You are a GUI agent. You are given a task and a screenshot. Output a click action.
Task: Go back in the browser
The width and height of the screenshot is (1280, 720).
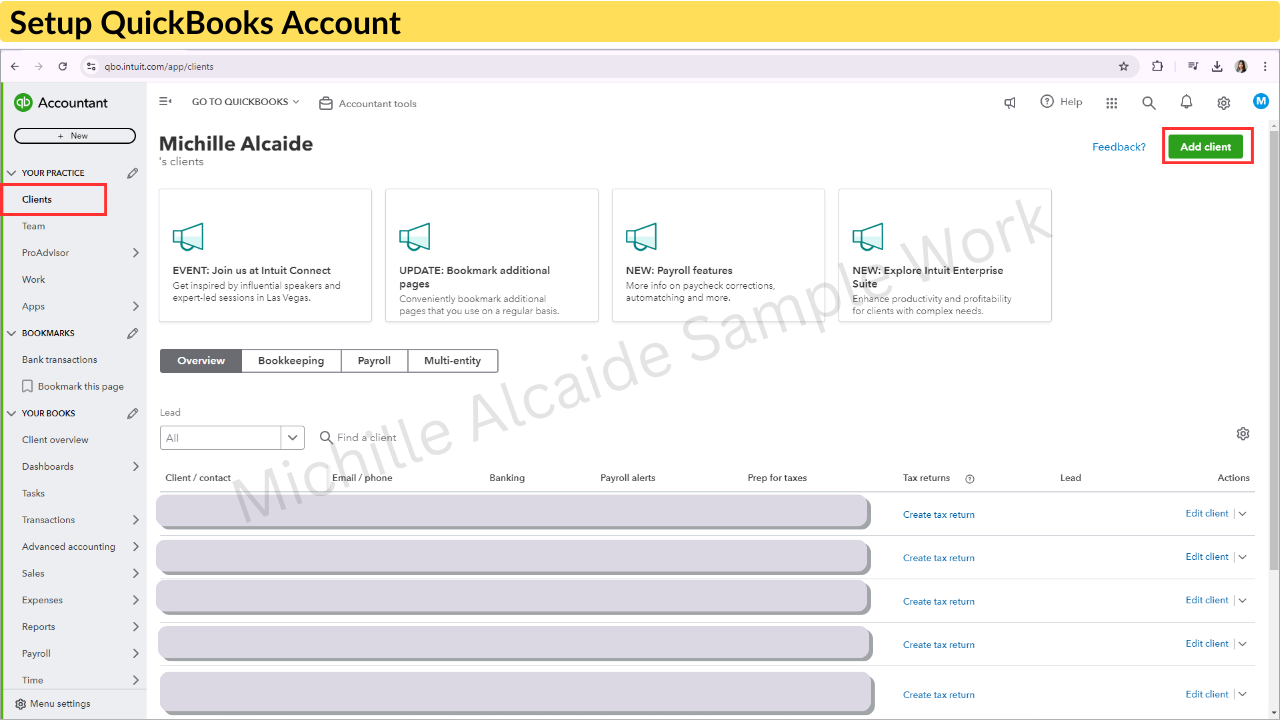(15, 67)
